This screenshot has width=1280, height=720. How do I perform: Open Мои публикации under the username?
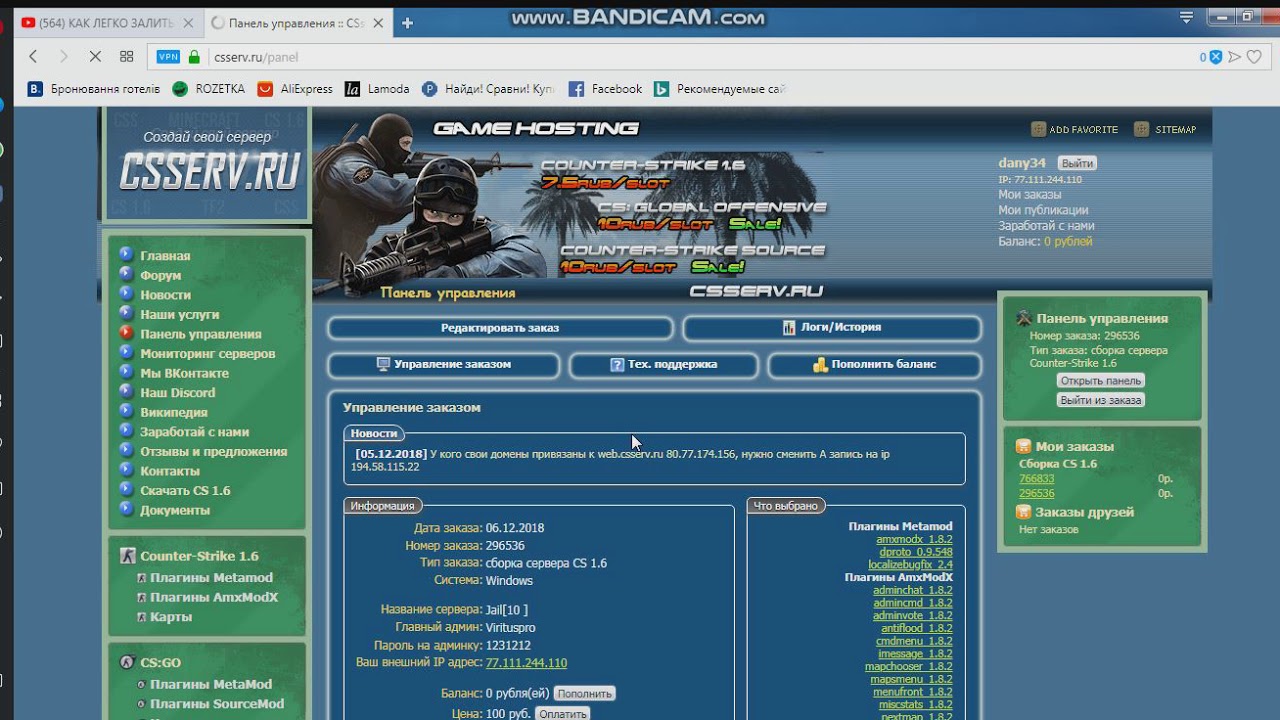point(1043,211)
